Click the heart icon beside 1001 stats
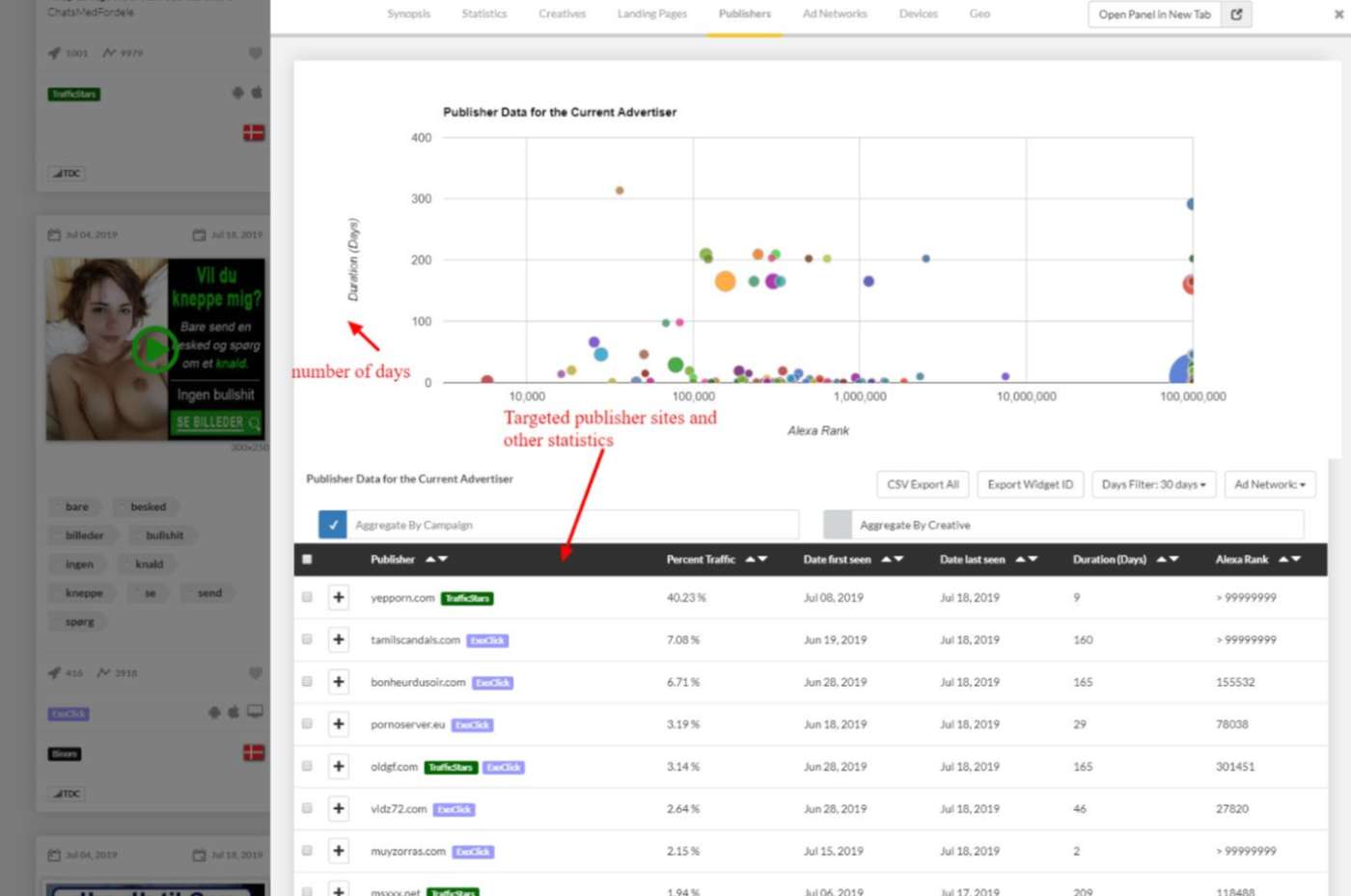The image size is (1351, 896). [255, 53]
